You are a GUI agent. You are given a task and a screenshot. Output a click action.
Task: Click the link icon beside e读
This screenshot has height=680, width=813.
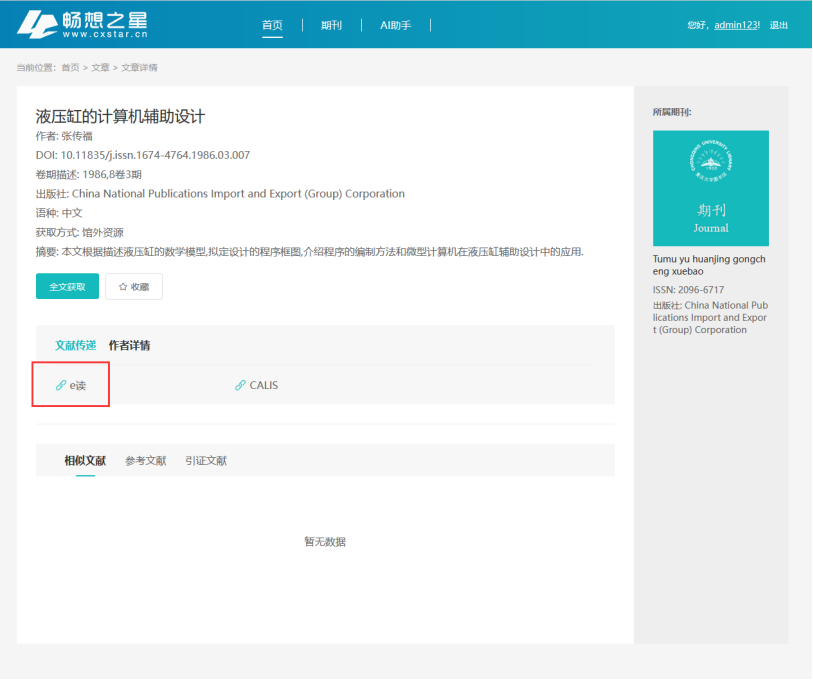pyautogui.click(x=61, y=385)
